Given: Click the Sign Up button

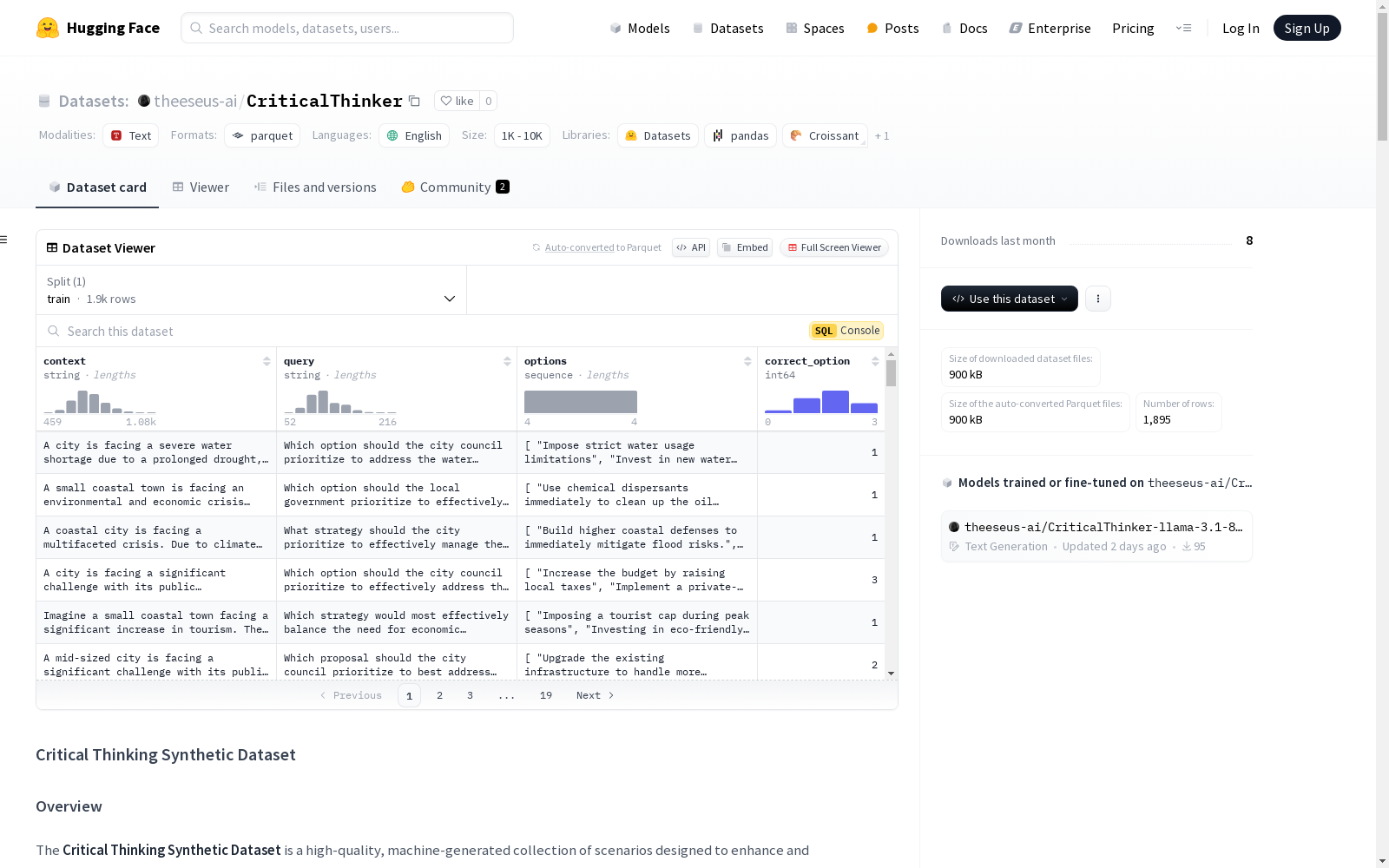Looking at the screenshot, I should click(x=1307, y=28).
